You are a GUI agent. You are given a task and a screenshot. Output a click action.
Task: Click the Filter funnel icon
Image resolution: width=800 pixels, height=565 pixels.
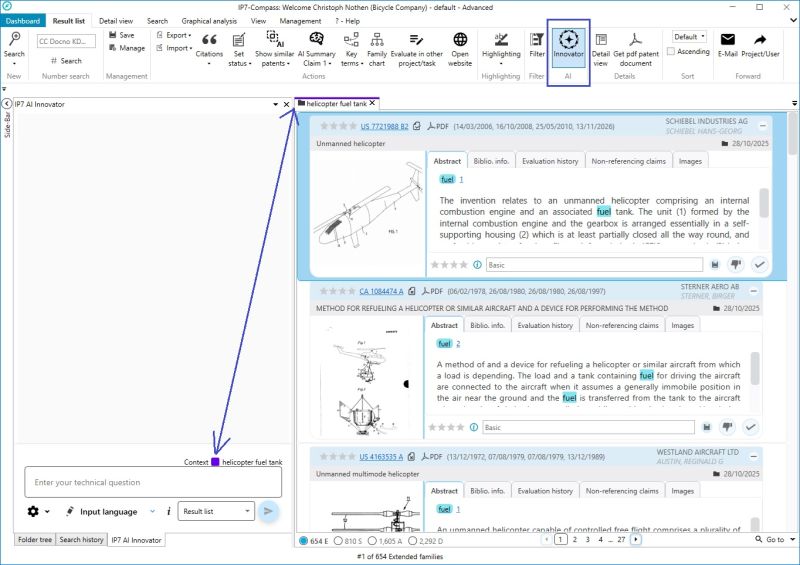point(536,40)
